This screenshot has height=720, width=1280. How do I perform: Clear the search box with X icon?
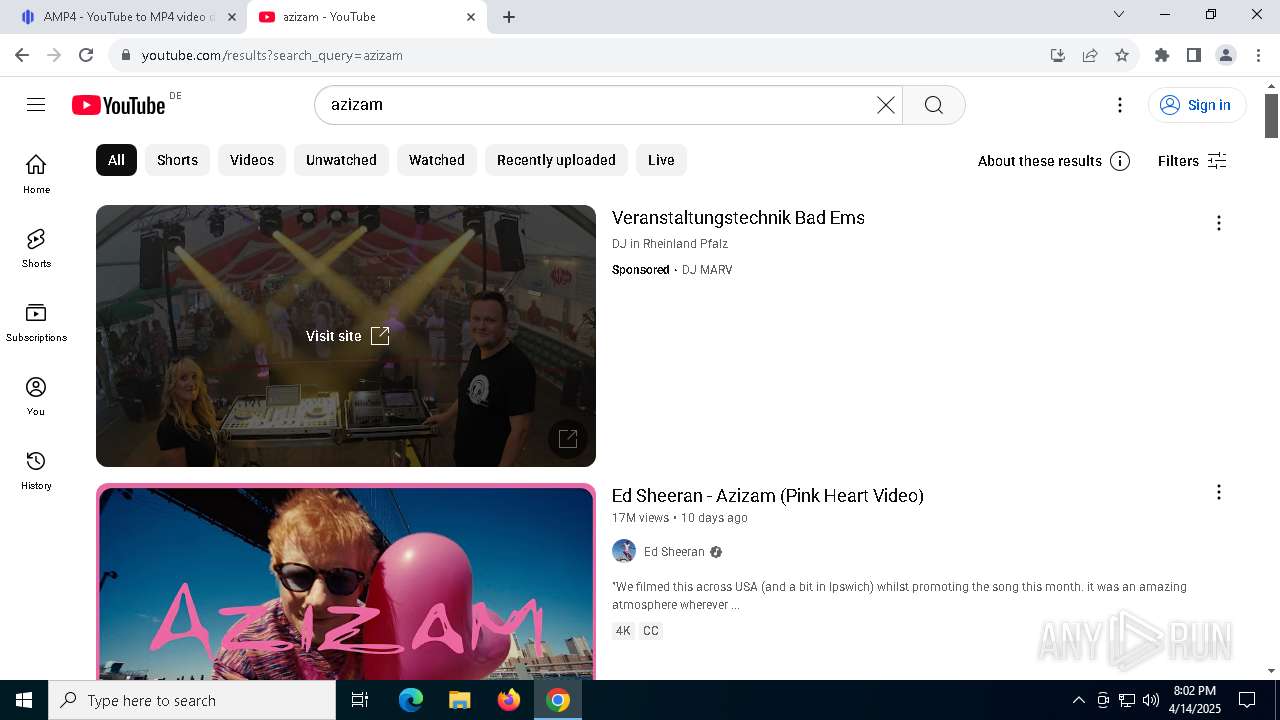(x=886, y=105)
